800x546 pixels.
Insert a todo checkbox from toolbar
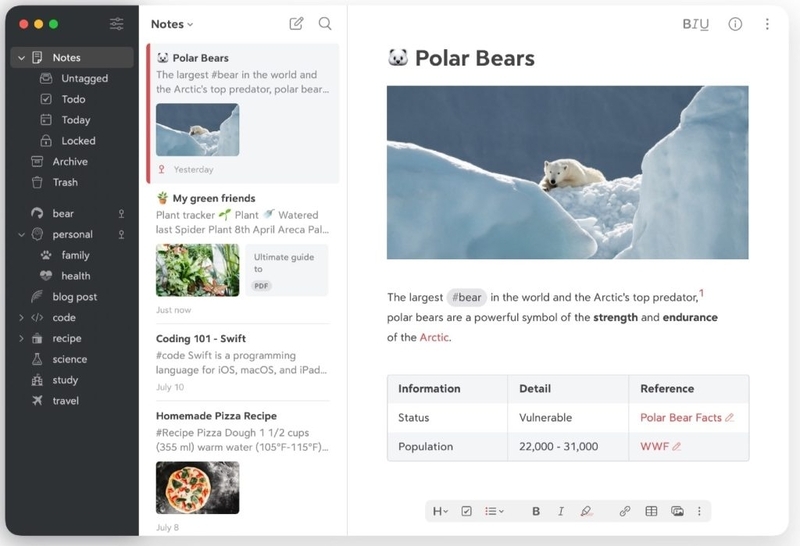[x=466, y=511]
